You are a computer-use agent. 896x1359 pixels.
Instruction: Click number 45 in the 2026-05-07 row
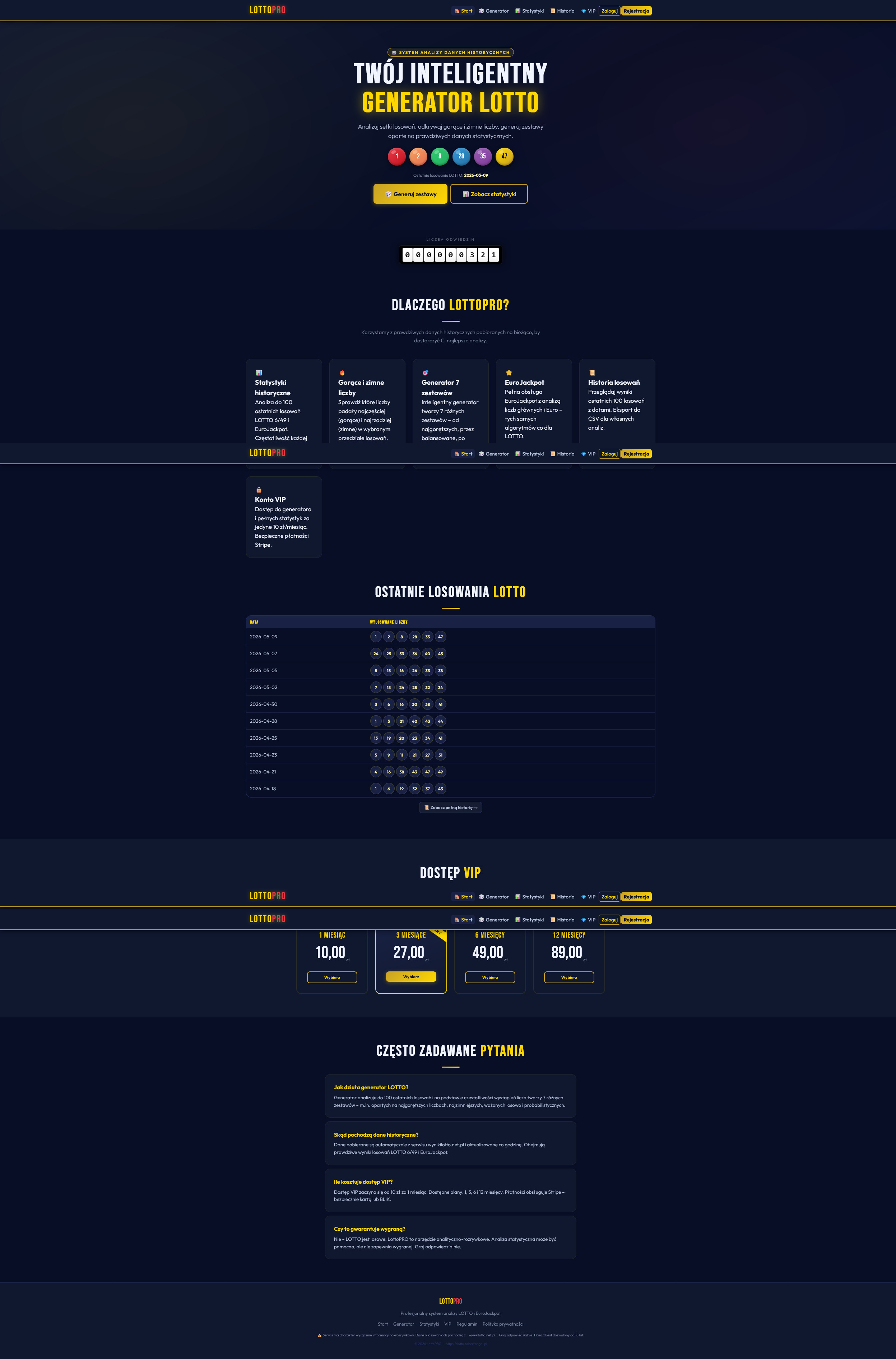[440, 653]
